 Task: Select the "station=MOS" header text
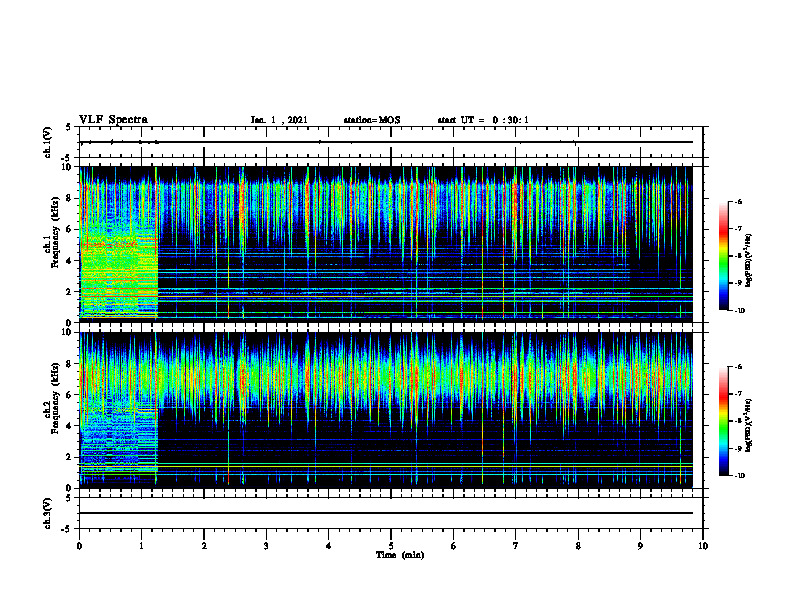(x=372, y=120)
